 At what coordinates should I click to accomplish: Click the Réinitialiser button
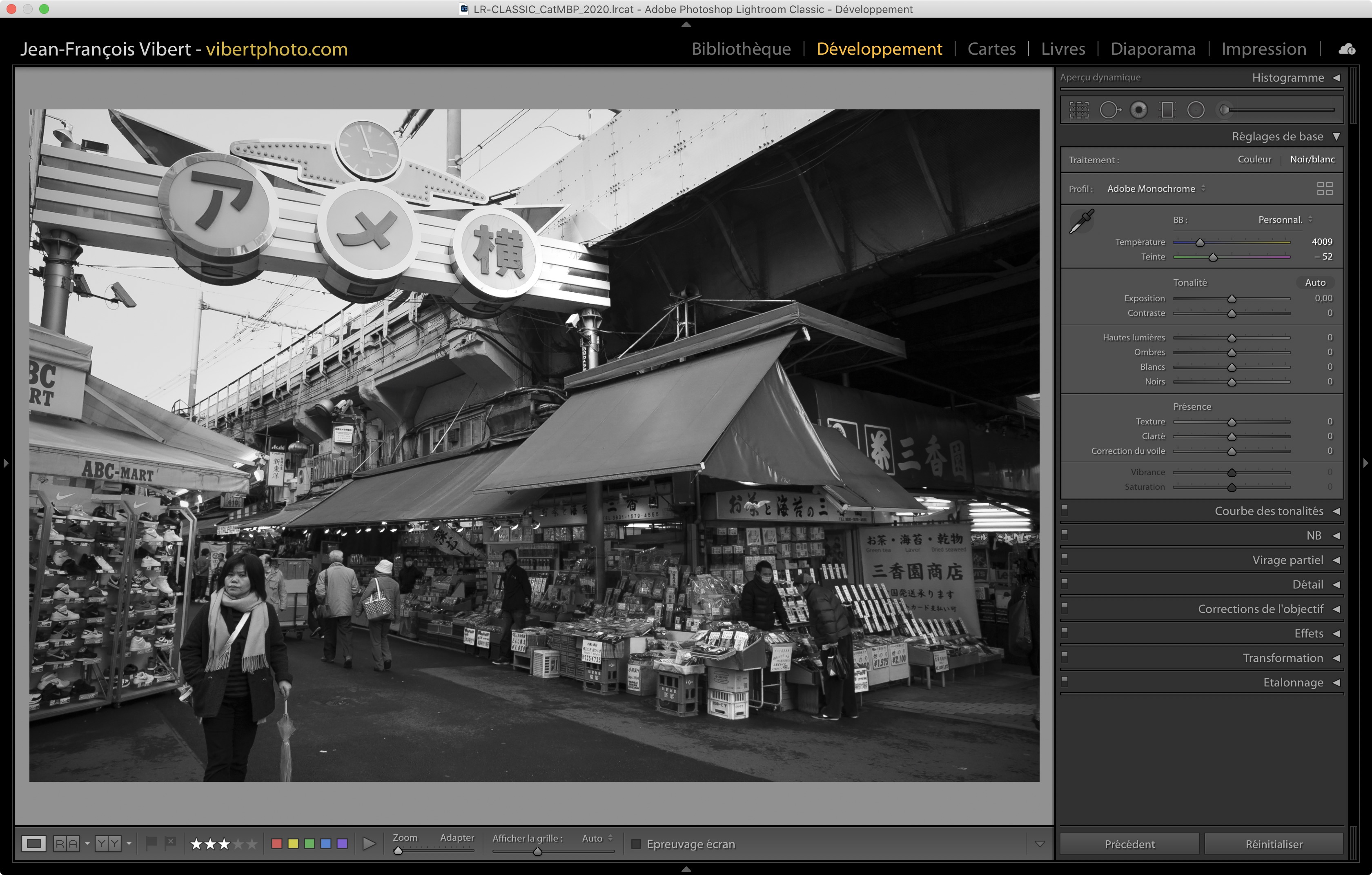click(1274, 844)
